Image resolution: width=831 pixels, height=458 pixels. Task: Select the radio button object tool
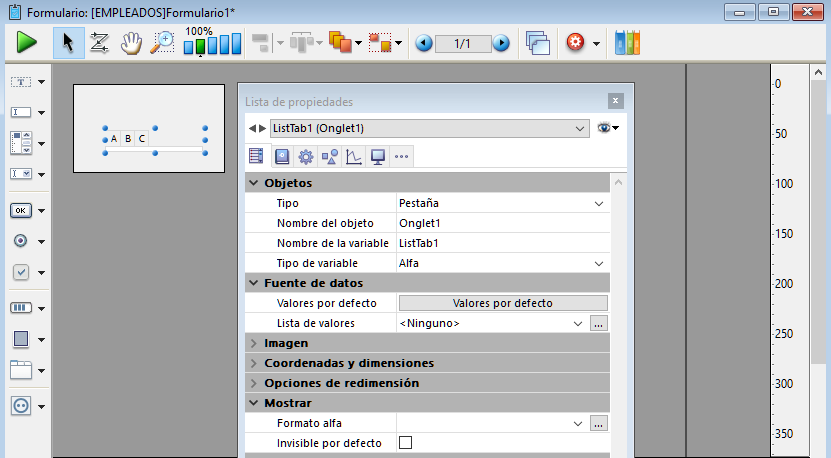[x=21, y=241]
